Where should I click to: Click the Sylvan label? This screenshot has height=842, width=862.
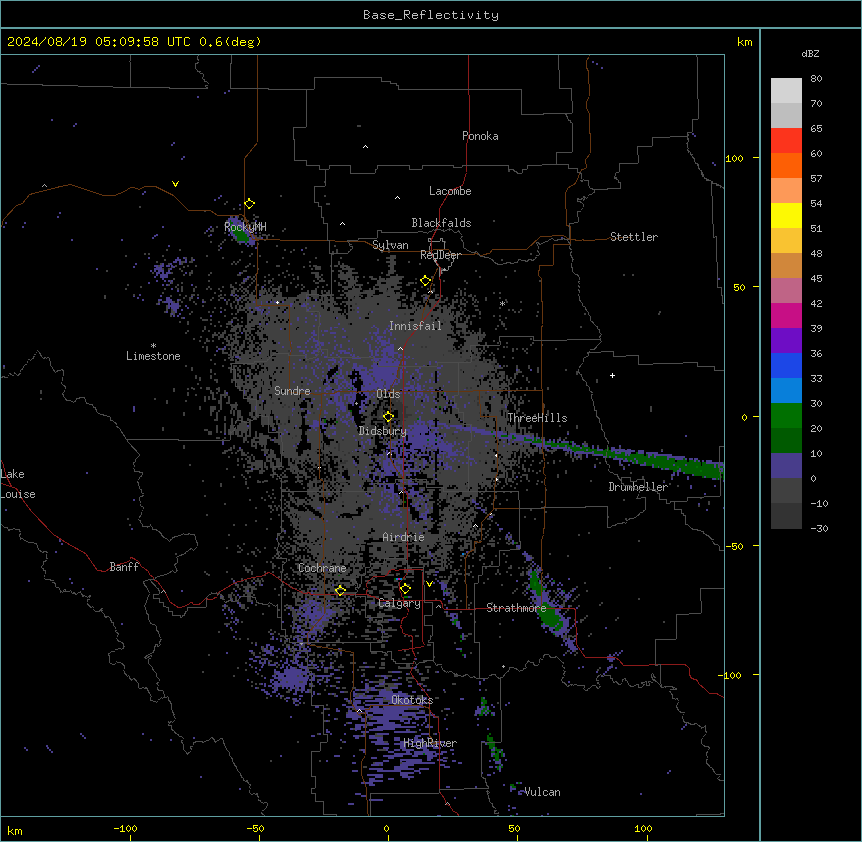point(390,245)
